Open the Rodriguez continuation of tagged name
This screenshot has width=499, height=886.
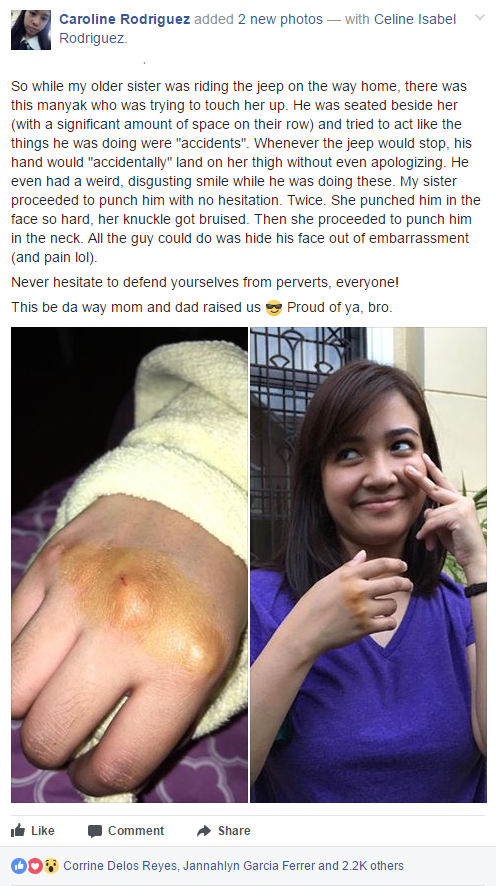coord(92,39)
